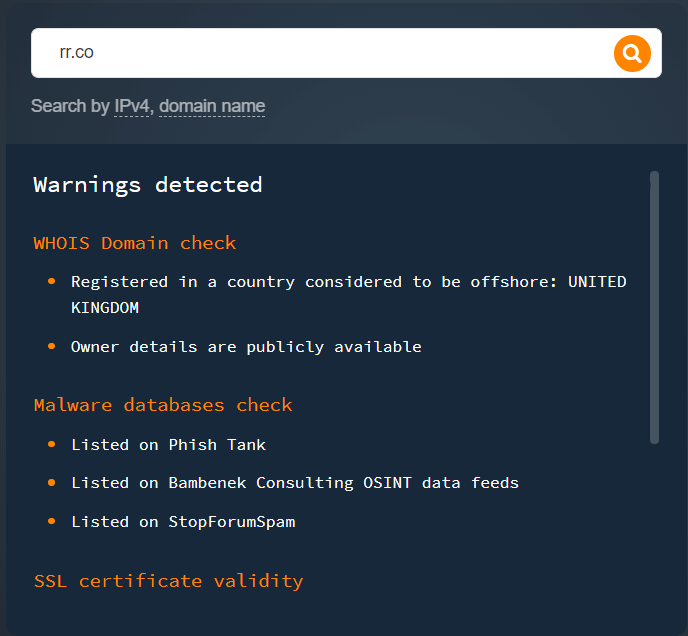Viewport: 688px width, 636px height.
Task: Open the domain name hint link
Action: pos(212,106)
